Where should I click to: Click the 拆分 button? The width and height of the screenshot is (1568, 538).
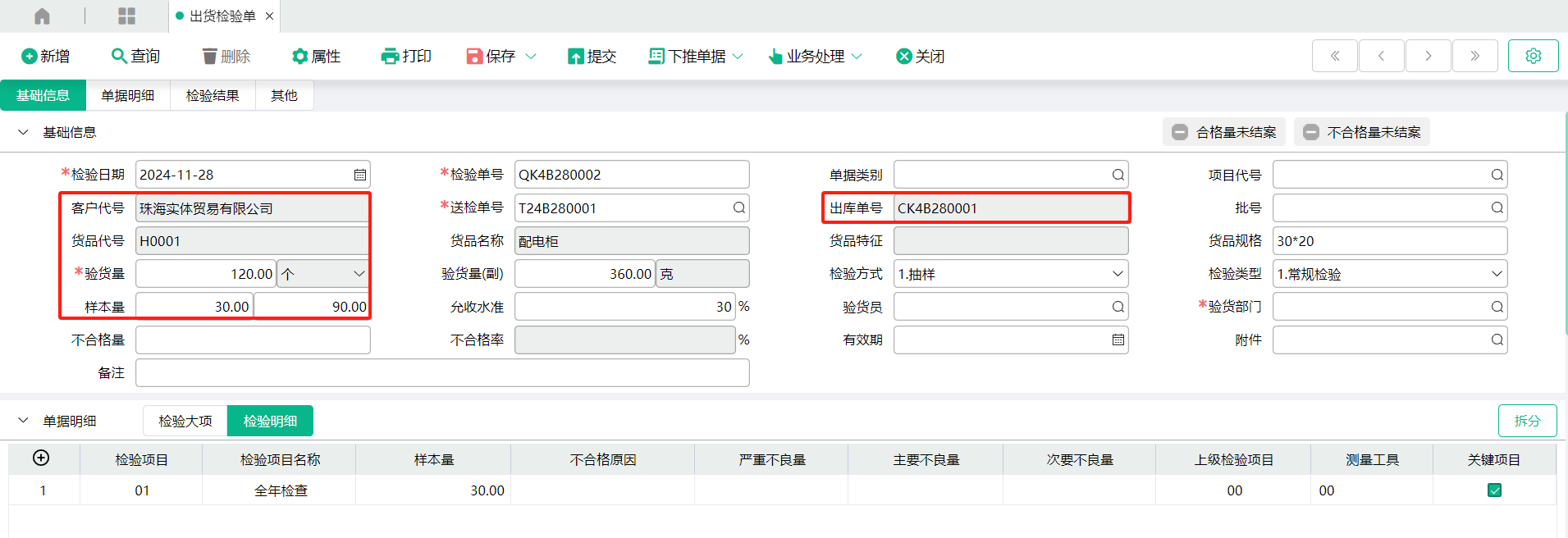pyautogui.click(x=1526, y=421)
